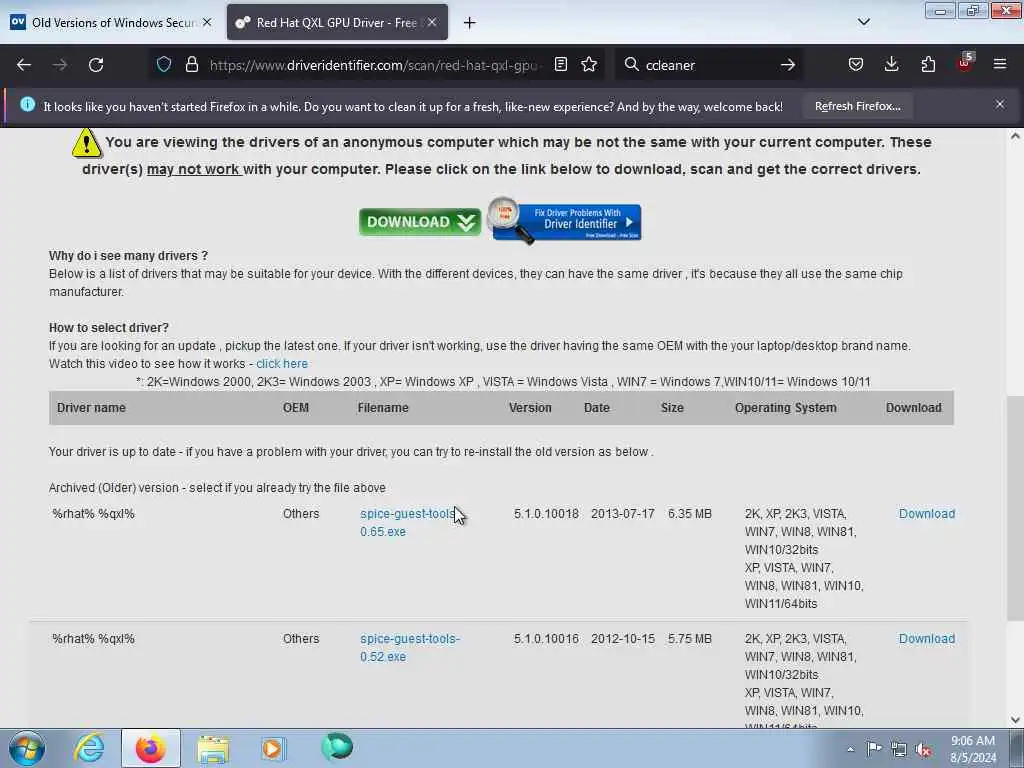Open the taskbar clock and date
This screenshot has width=1024, height=768.
(973, 749)
